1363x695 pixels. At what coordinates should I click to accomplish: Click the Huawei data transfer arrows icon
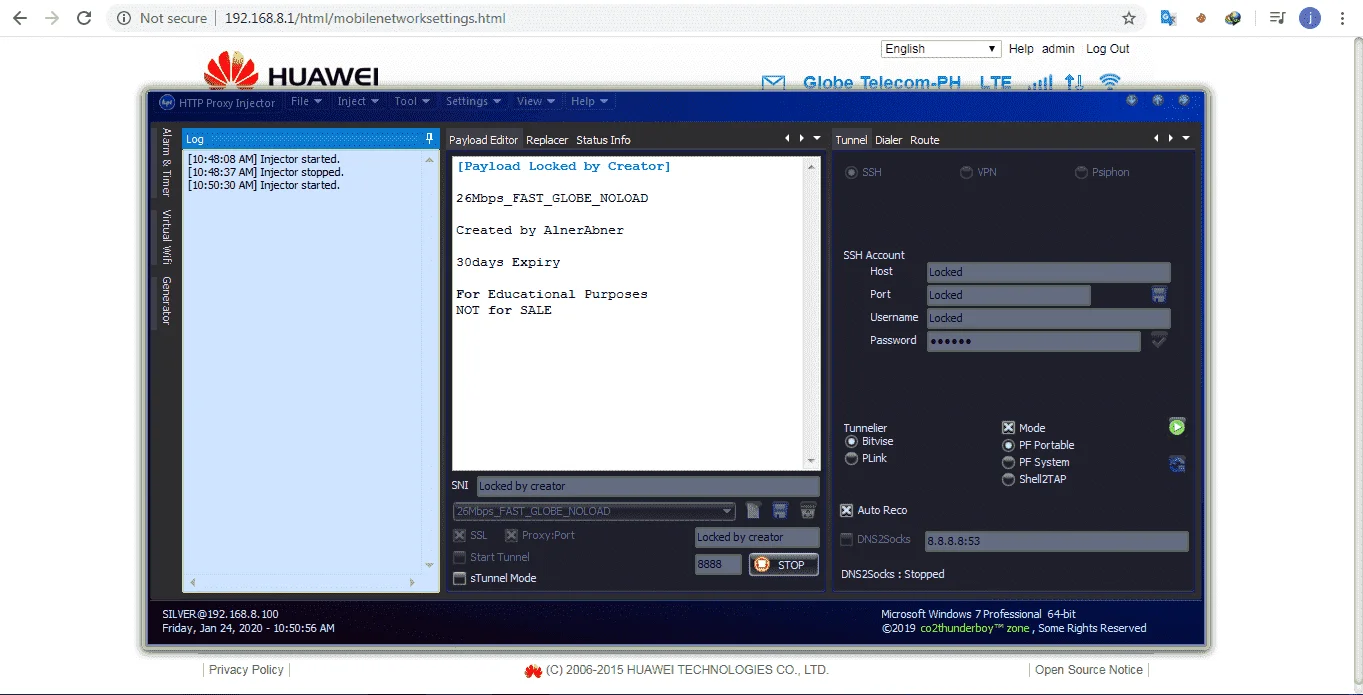coord(1074,83)
